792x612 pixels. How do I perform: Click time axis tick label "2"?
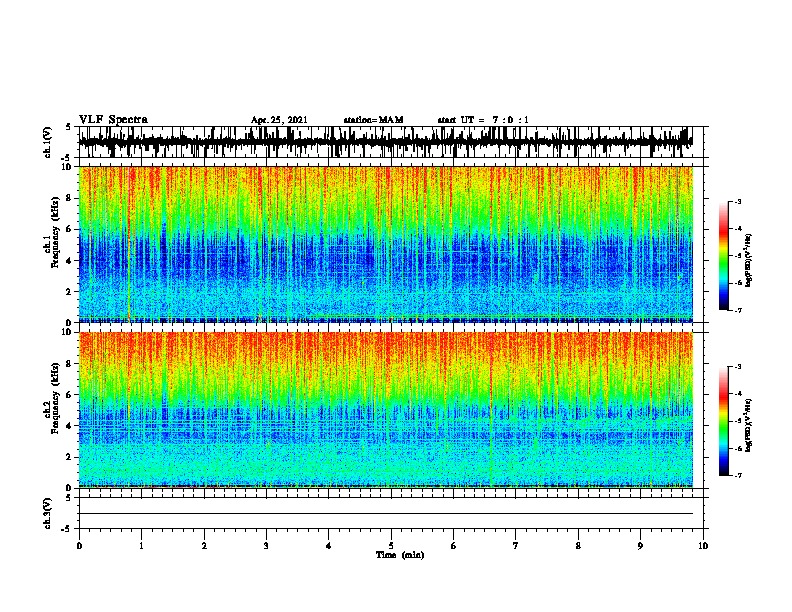[x=204, y=546]
